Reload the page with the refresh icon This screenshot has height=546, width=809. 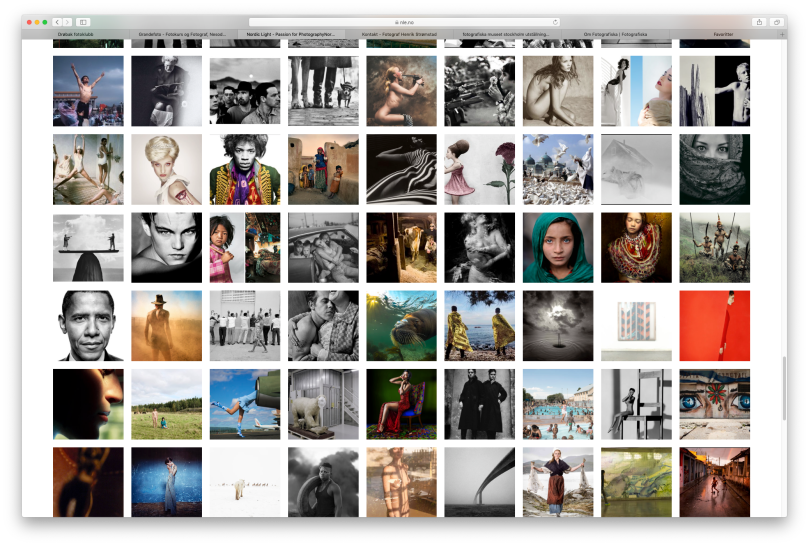[555, 22]
